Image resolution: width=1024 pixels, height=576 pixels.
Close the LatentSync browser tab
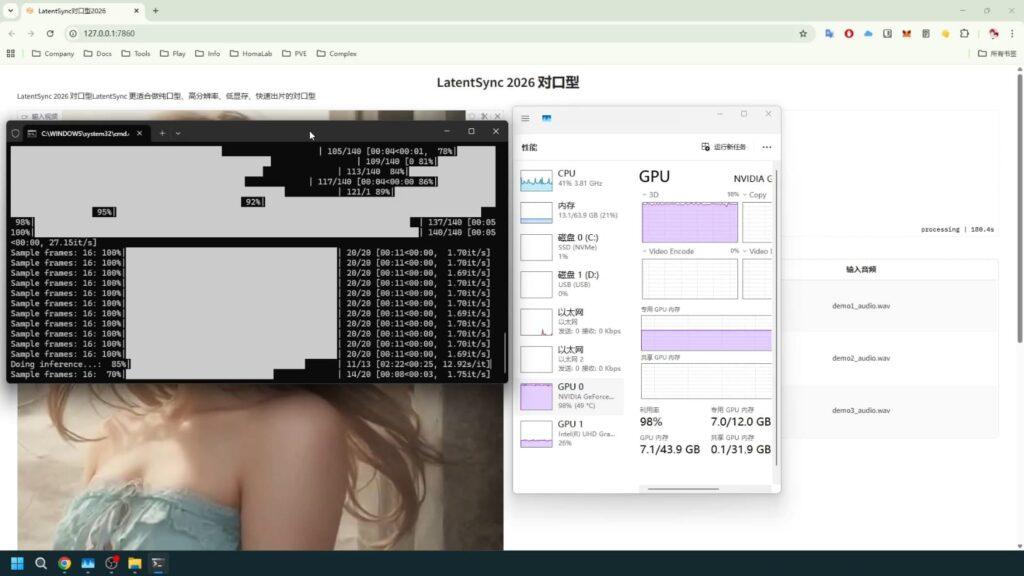(136, 10)
